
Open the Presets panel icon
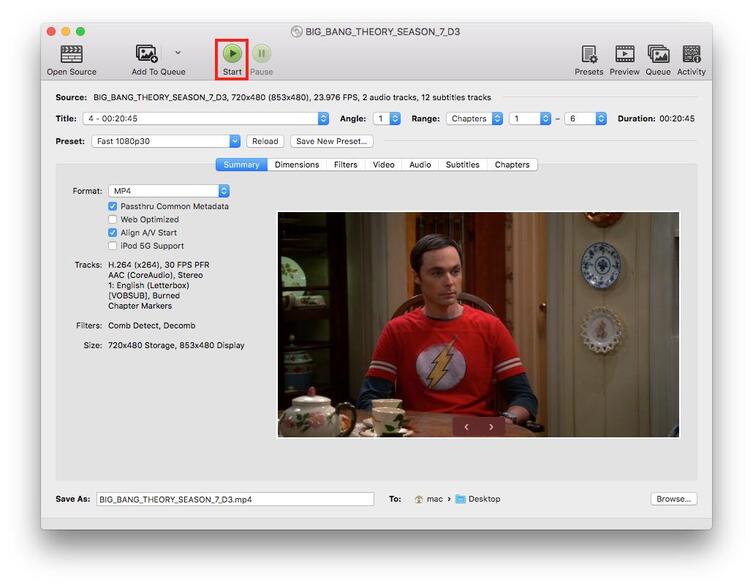tap(589, 54)
